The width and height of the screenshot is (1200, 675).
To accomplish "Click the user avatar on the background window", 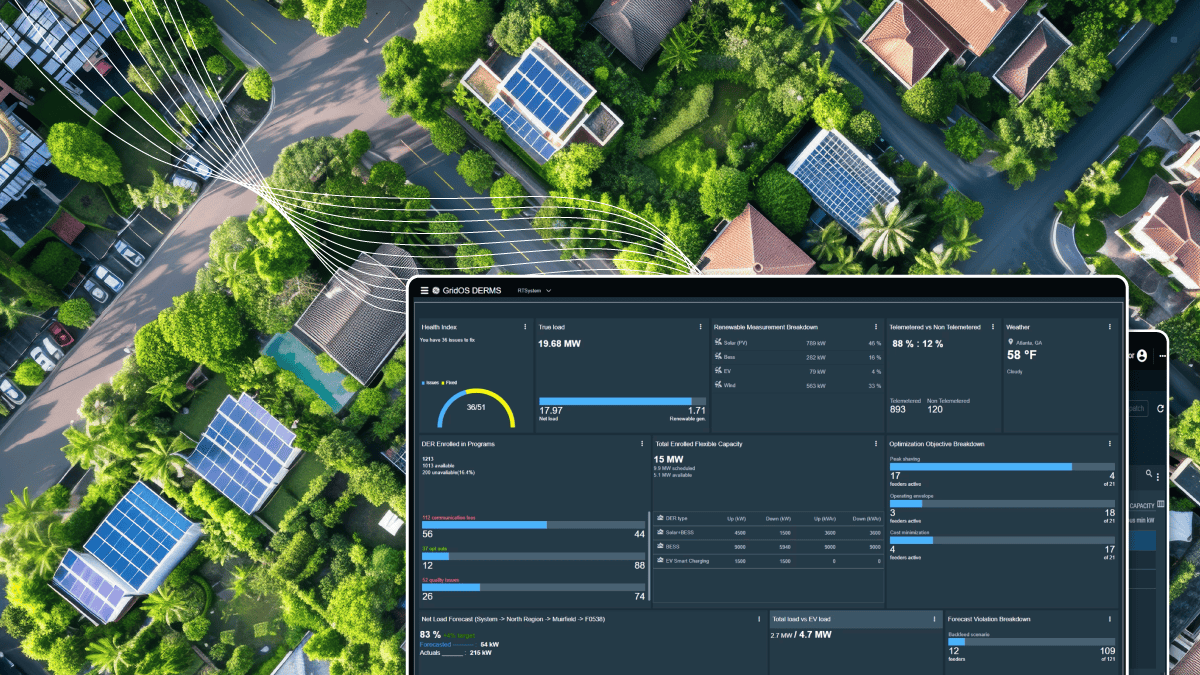I will click(1142, 356).
